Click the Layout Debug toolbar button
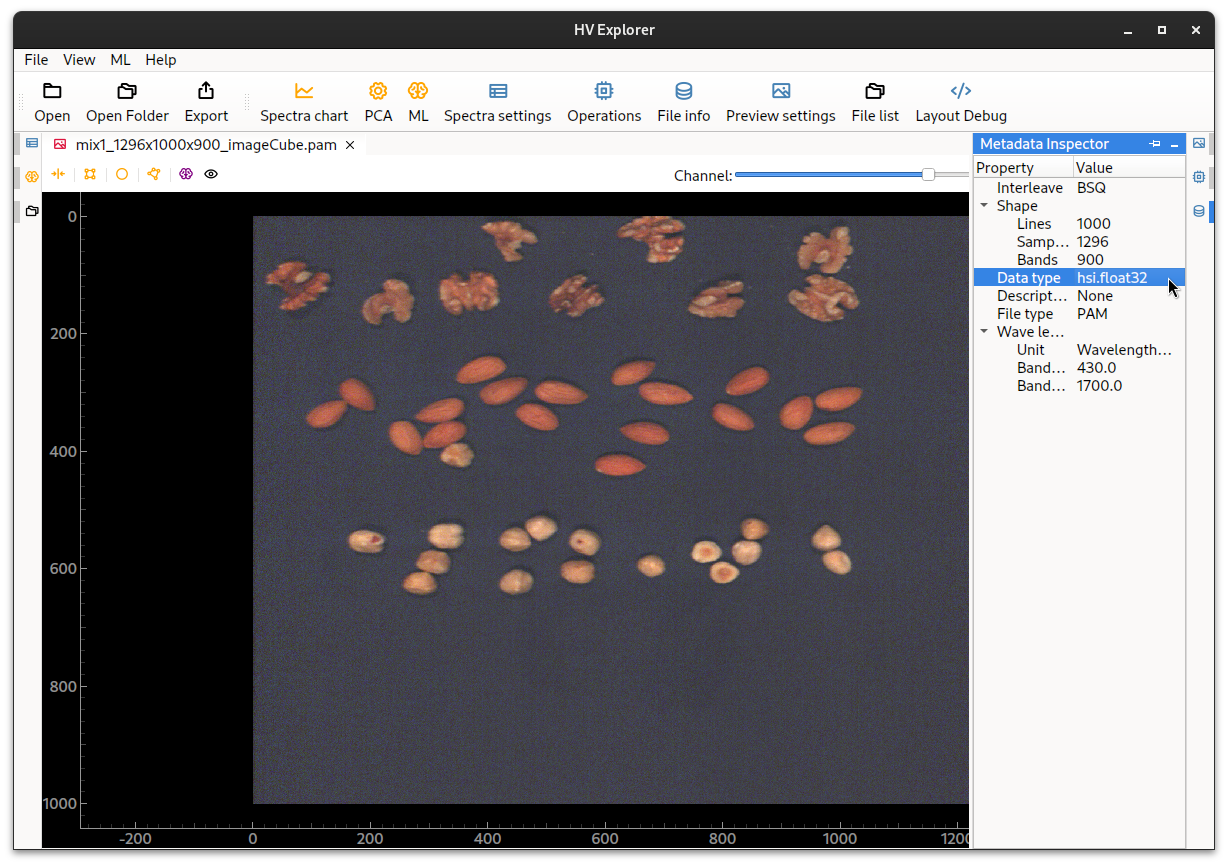Viewport: 1228px width, 866px height. pos(961,103)
